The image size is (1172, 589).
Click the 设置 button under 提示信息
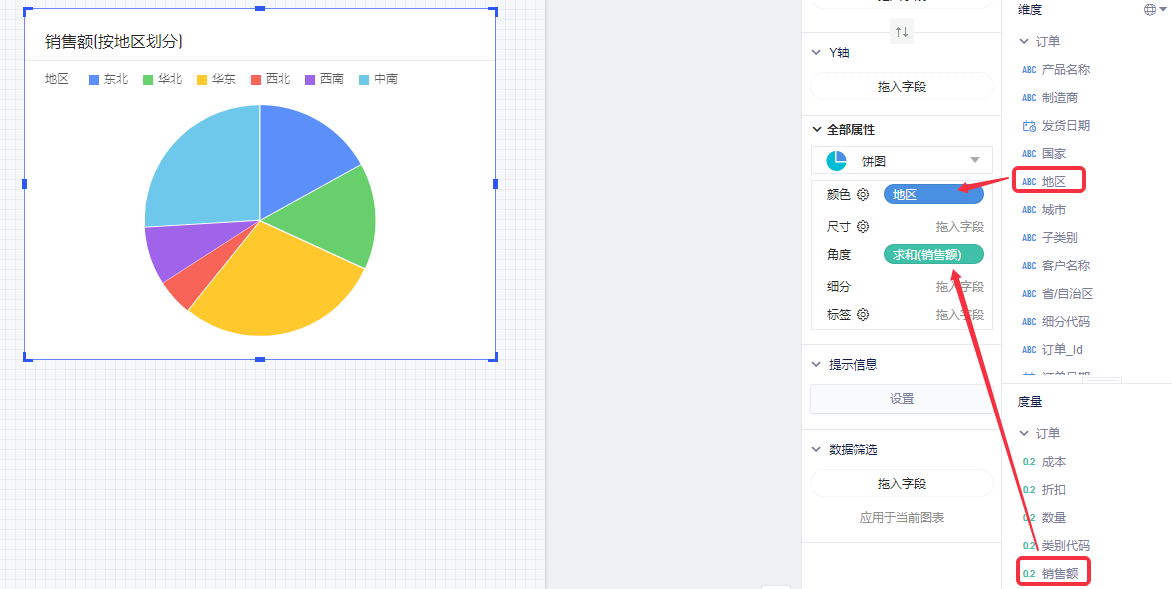[901, 399]
